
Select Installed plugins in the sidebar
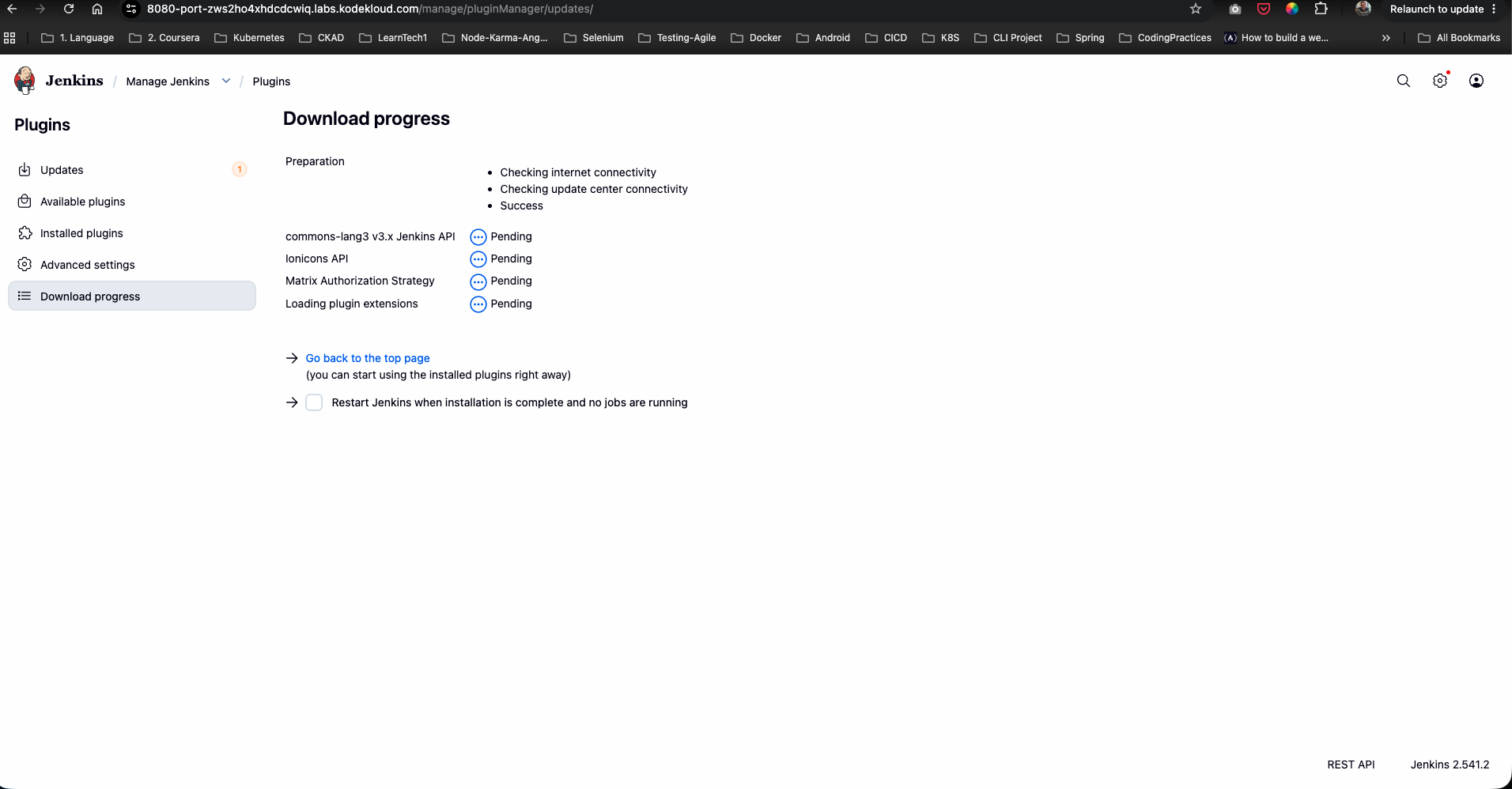tap(132, 233)
